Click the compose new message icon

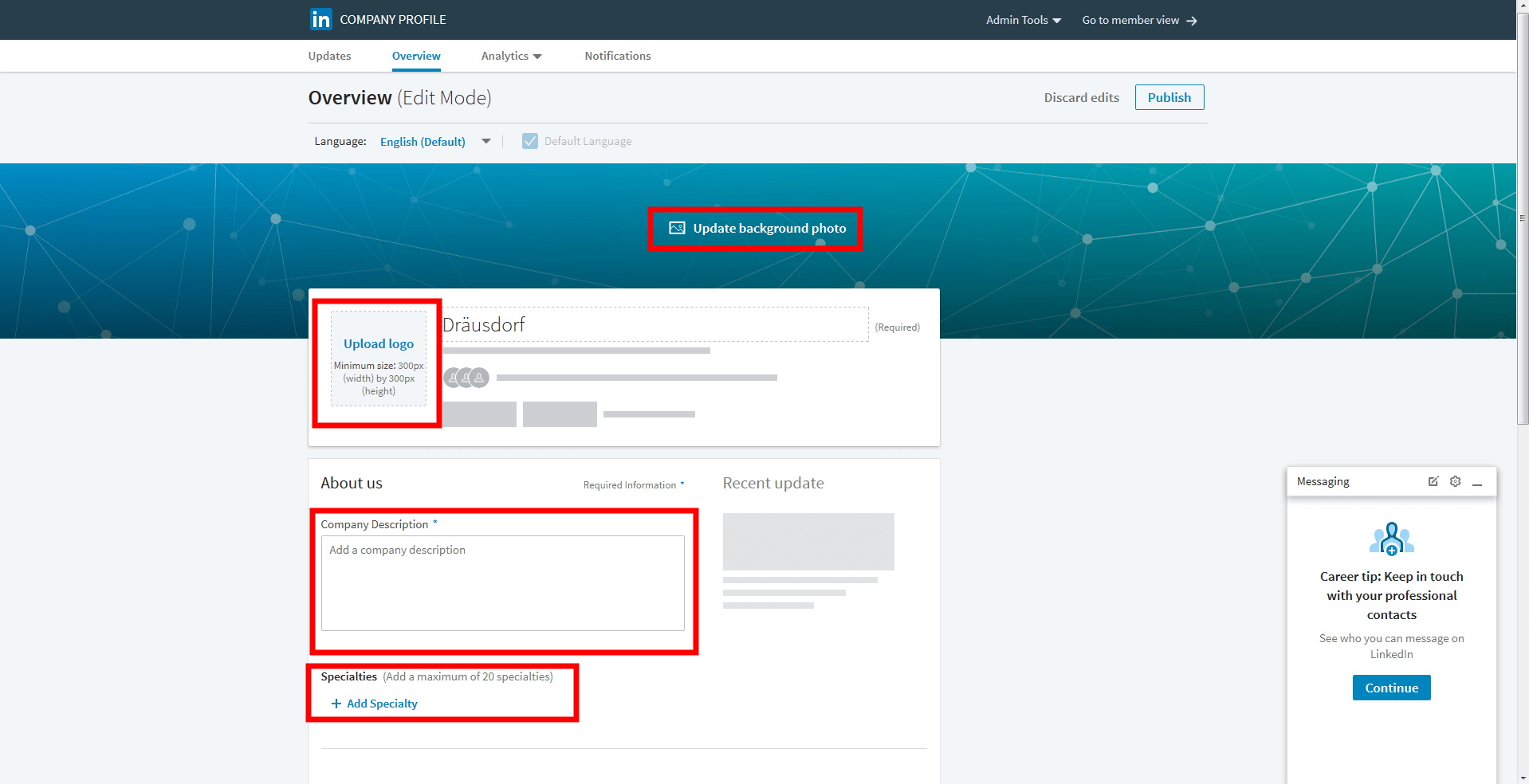click(1433, 481)
